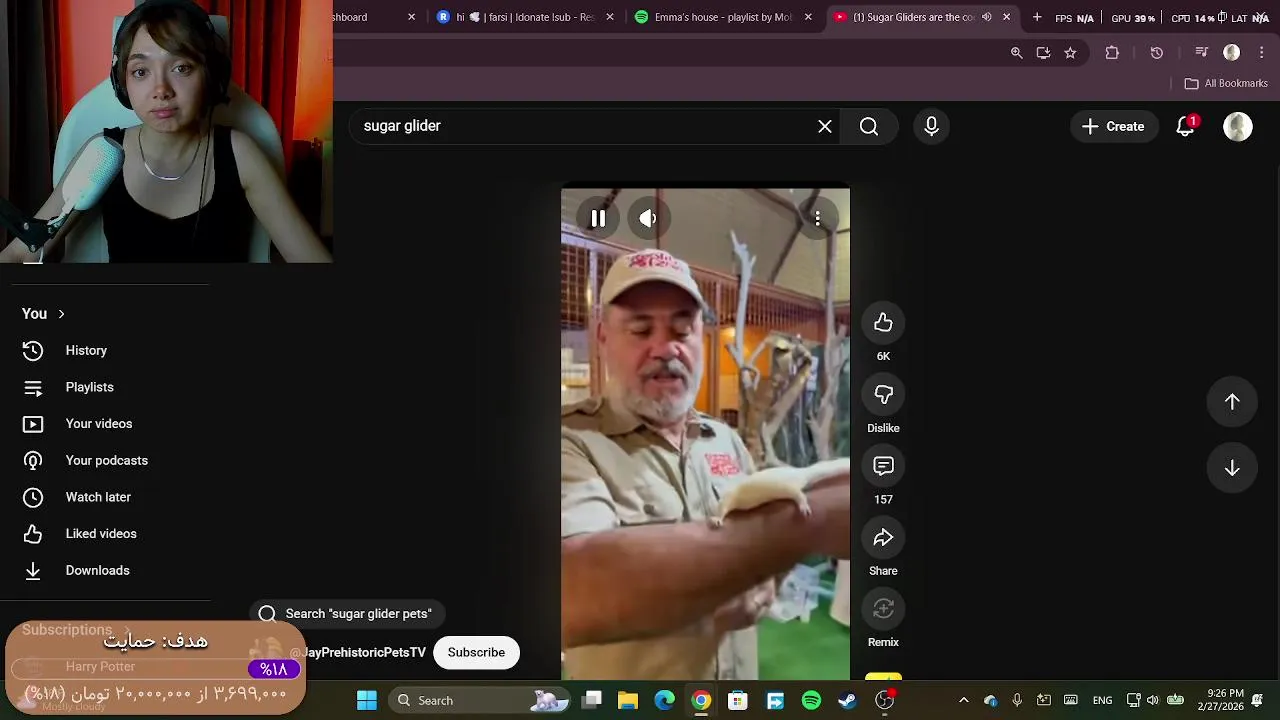Image resolution: width=1280 pixels, height=720 pixels.
Task: Submit search with magnifier button
Action: [869, 126]
